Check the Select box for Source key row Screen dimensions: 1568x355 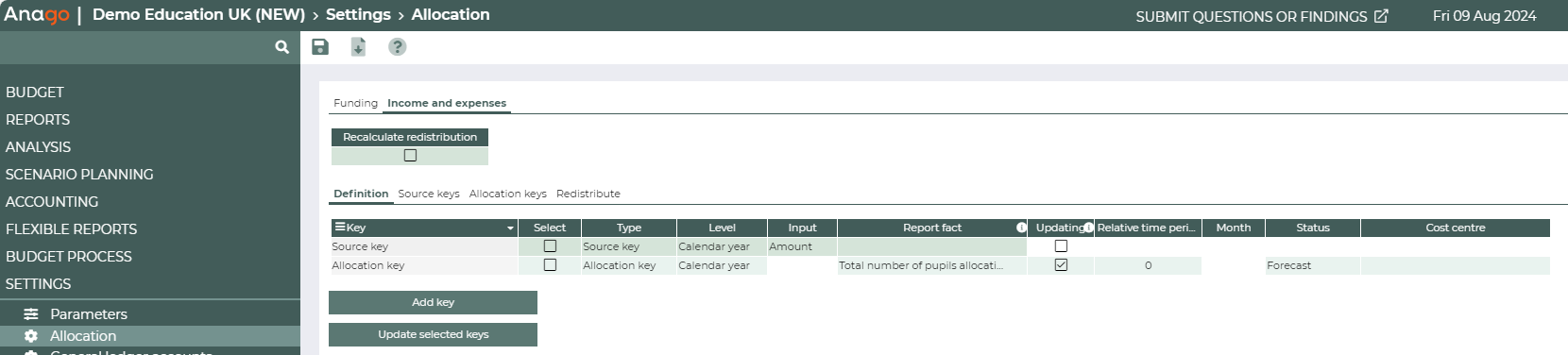pos(550,246)
